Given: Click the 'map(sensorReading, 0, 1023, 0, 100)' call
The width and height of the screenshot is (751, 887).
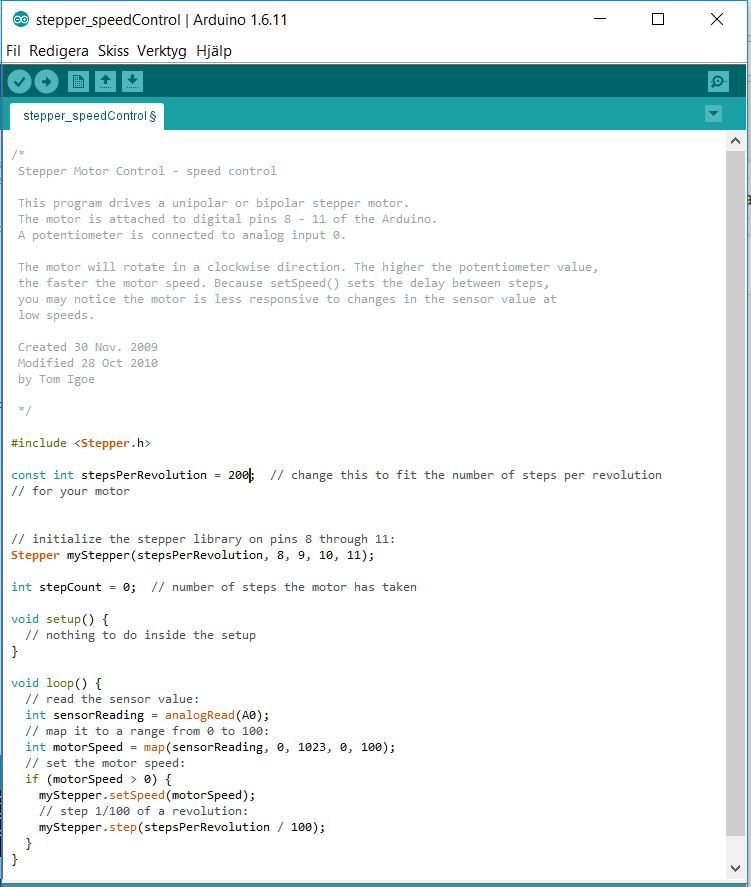Looking at the screenshot, I should coord(266,747).
